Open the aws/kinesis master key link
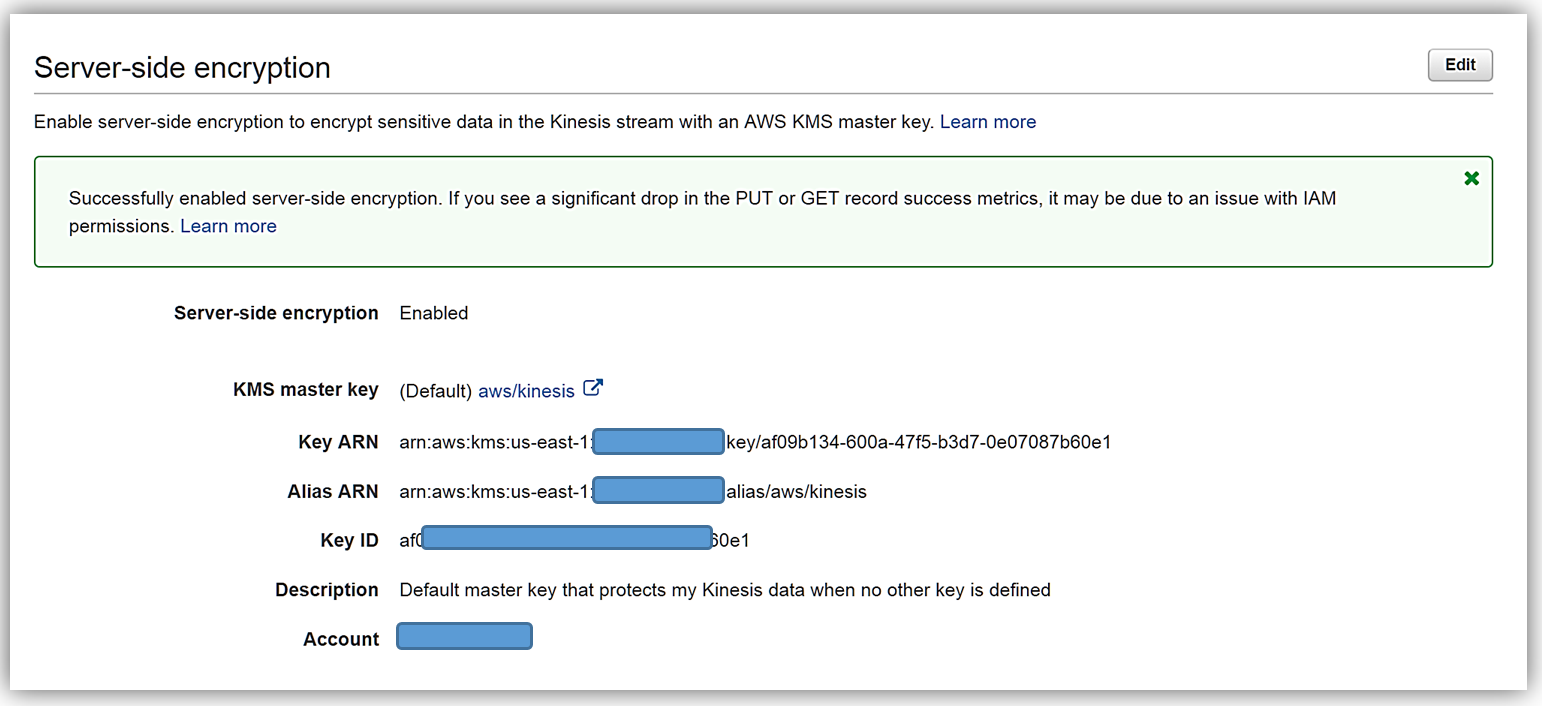The image size is (1542, 706). coord(526,391)
